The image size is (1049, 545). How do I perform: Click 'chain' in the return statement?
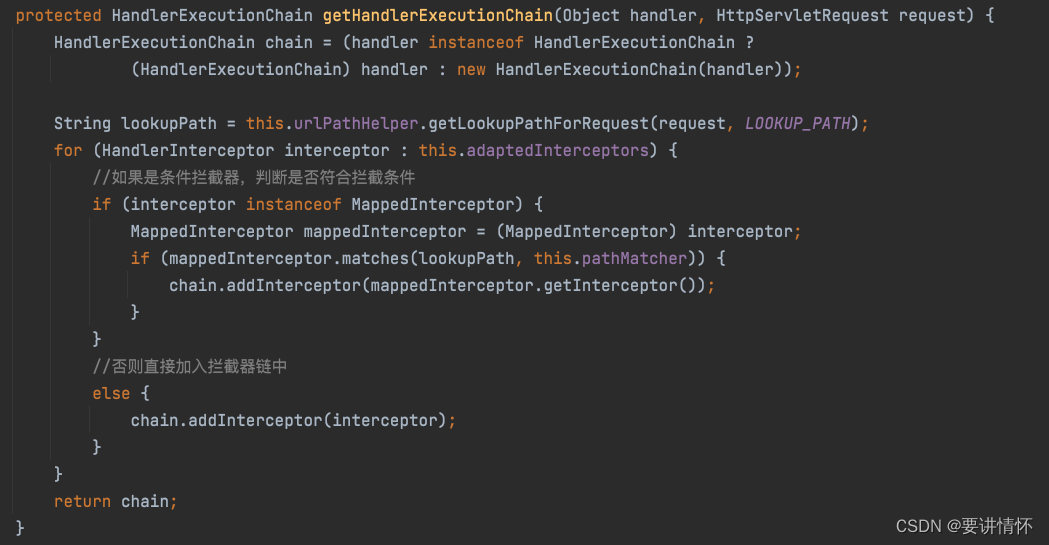(145, 502)
